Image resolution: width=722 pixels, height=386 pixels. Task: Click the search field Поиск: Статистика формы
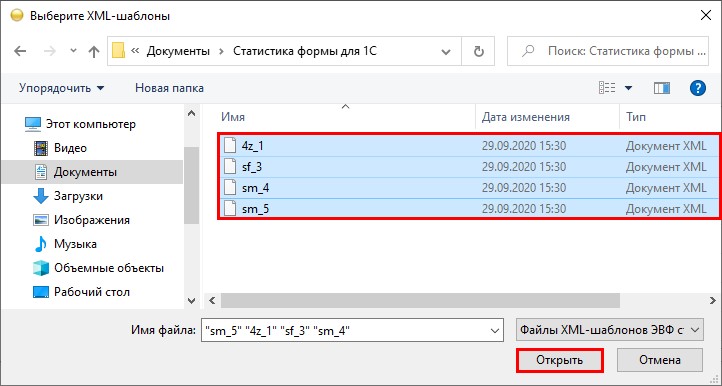[608, 51]
